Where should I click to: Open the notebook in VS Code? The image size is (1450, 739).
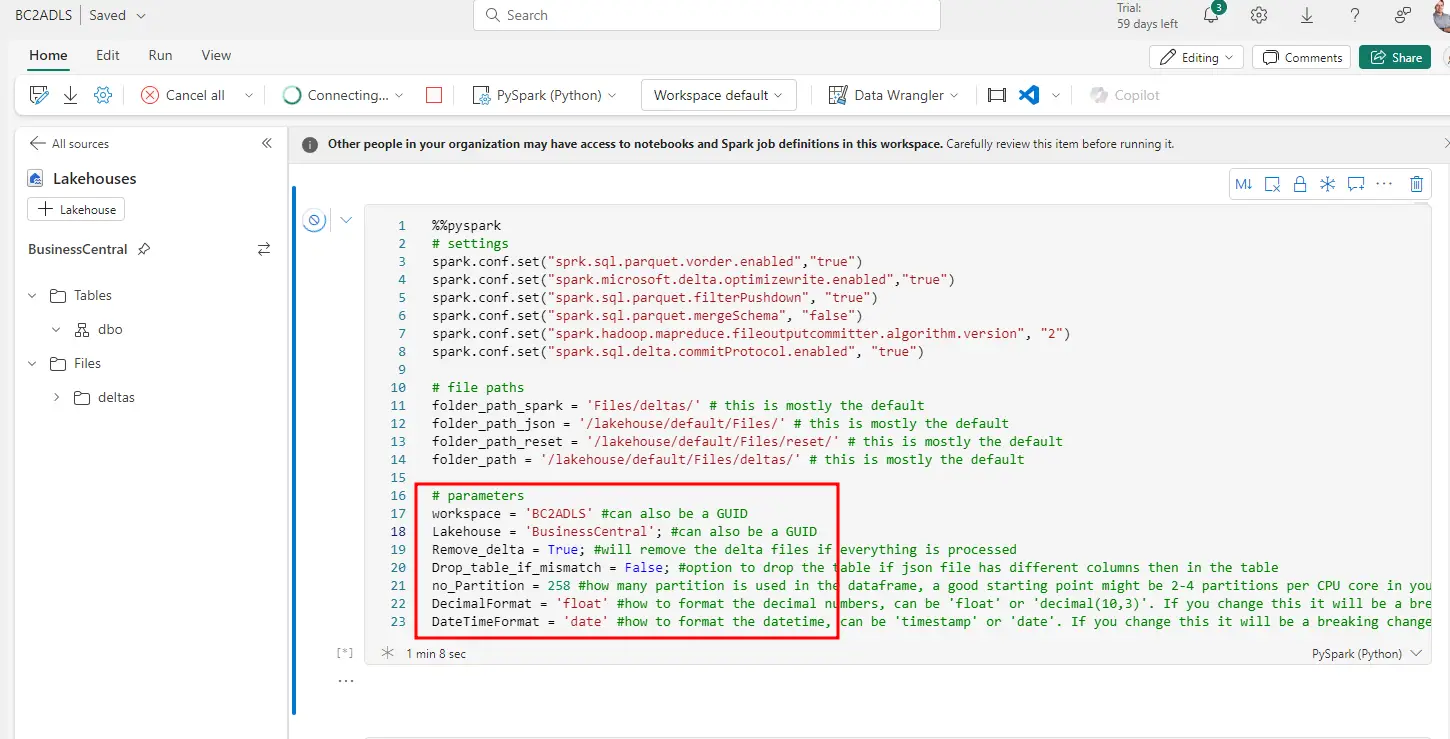(1029, 95)
